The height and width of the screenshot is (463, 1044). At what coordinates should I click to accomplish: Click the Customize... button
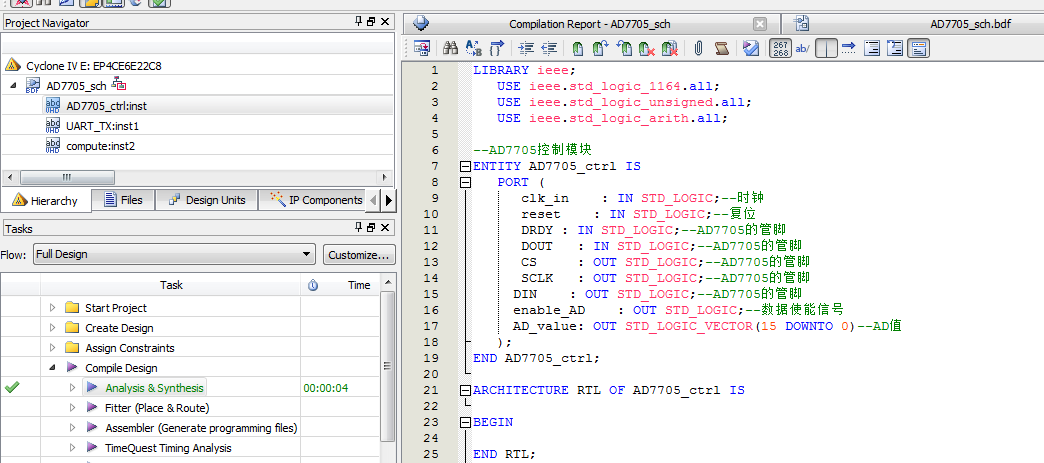(x=359, y=254)
